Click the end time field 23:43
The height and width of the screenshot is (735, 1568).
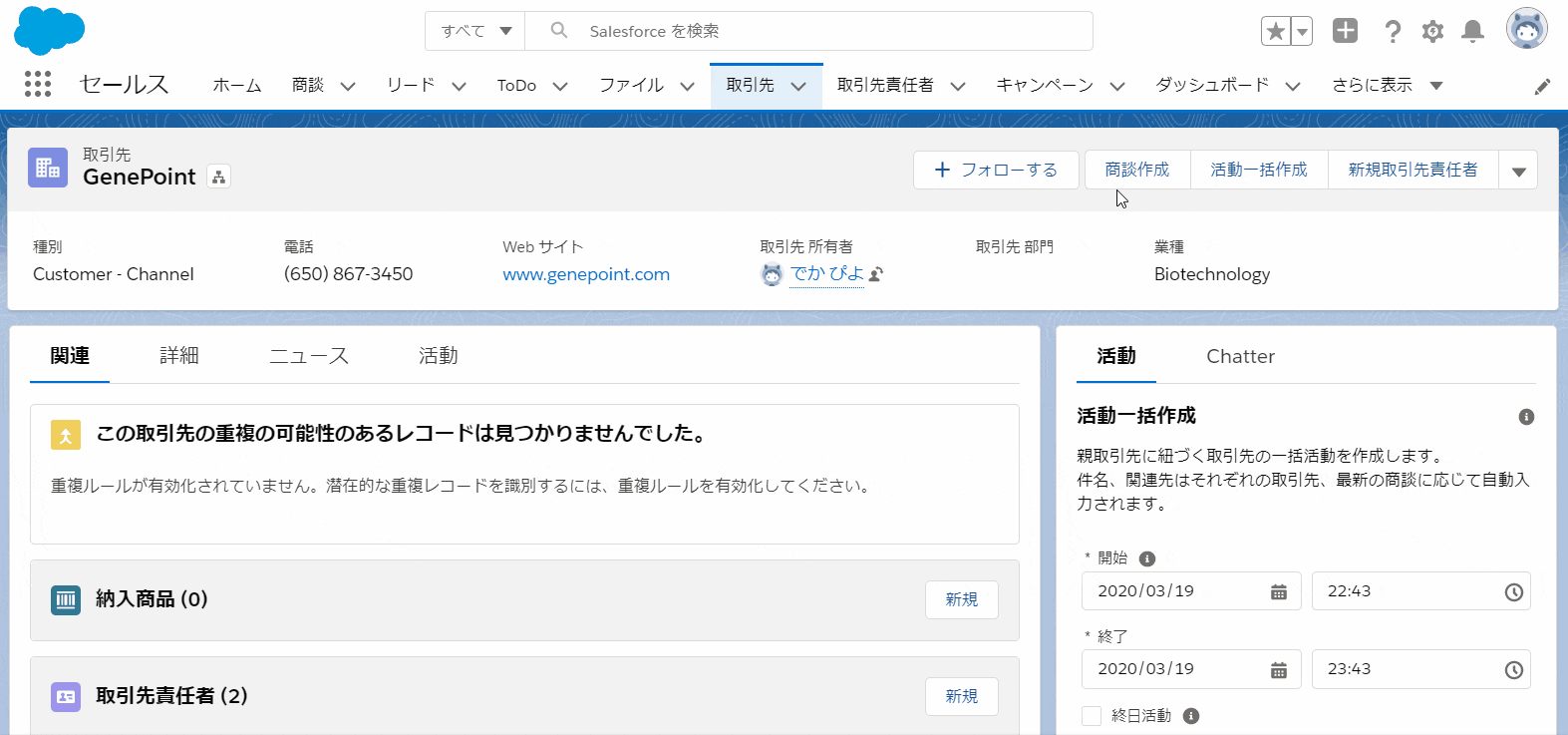click(1421, 669)
